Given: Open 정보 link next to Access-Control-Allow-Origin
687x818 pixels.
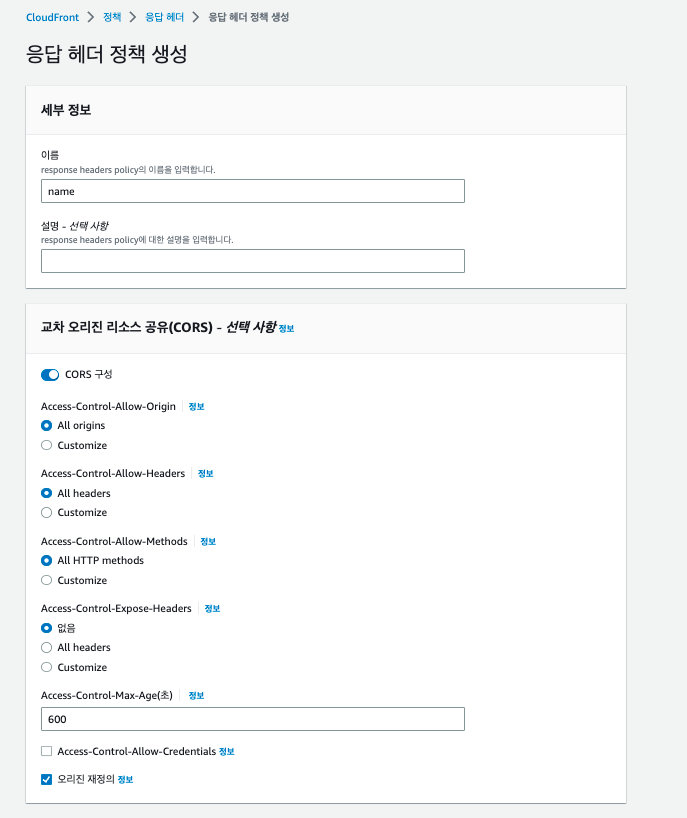Looking at the screenshot, I should tap(196, 406).
